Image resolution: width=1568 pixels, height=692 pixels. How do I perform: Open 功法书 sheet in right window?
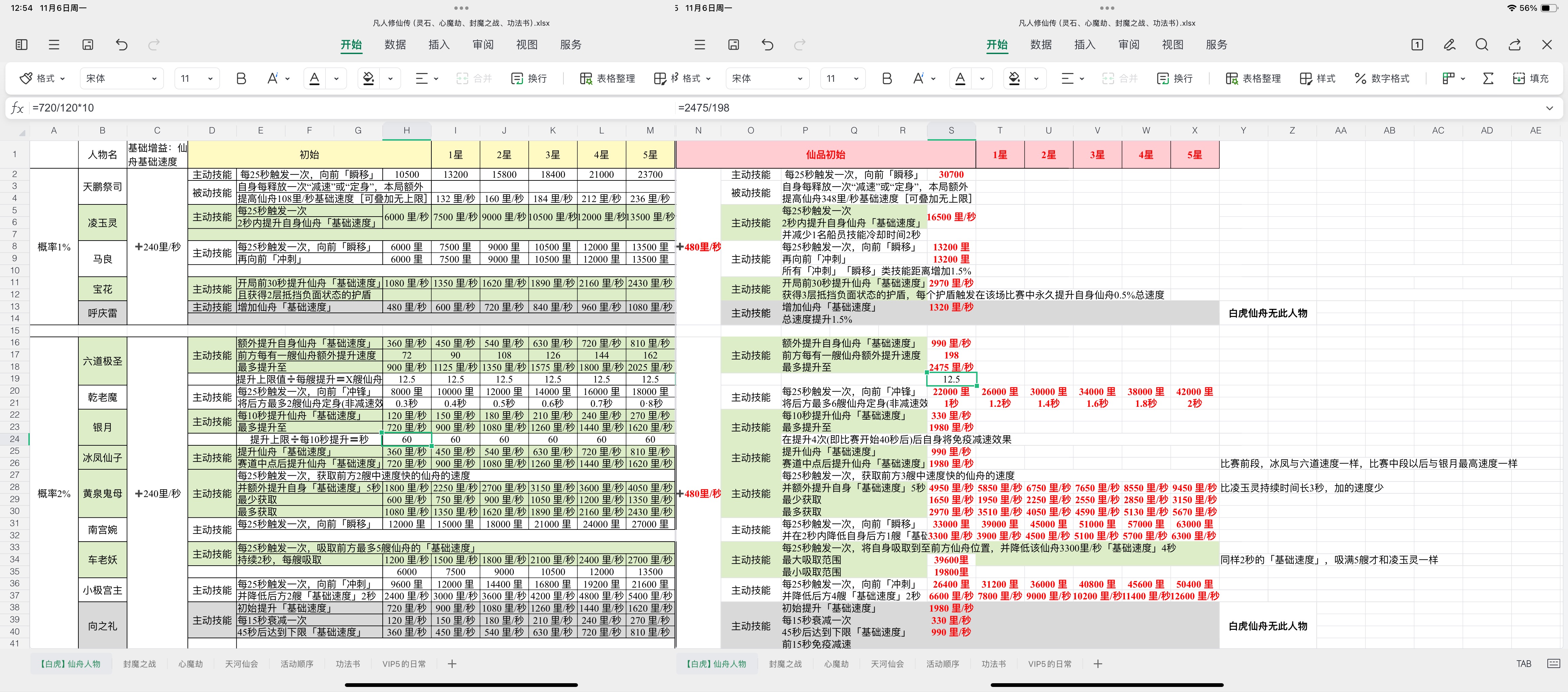coord(993,664)
